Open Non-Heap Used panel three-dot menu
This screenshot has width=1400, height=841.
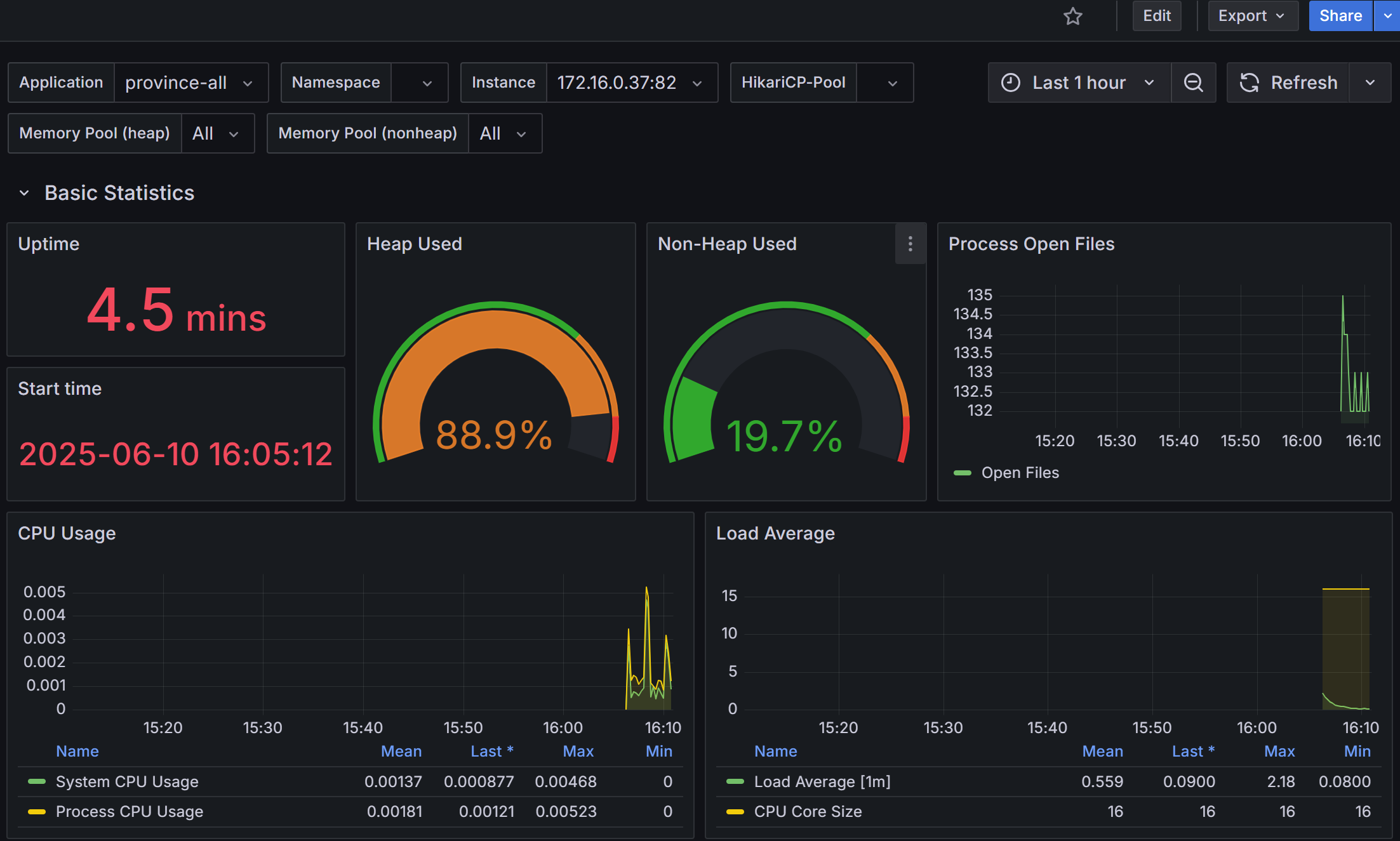click(910, 244)
